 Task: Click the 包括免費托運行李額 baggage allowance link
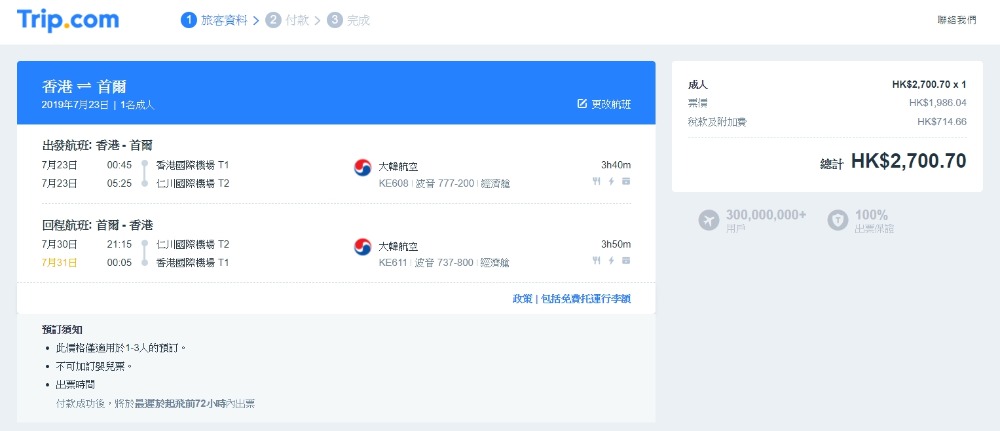coord(586,298)
